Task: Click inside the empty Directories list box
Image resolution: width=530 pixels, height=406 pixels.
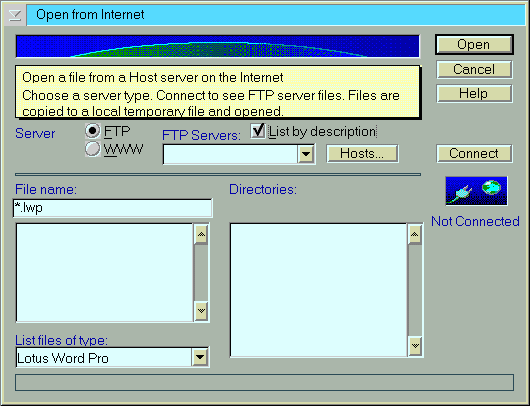Action: pos(319,290)
